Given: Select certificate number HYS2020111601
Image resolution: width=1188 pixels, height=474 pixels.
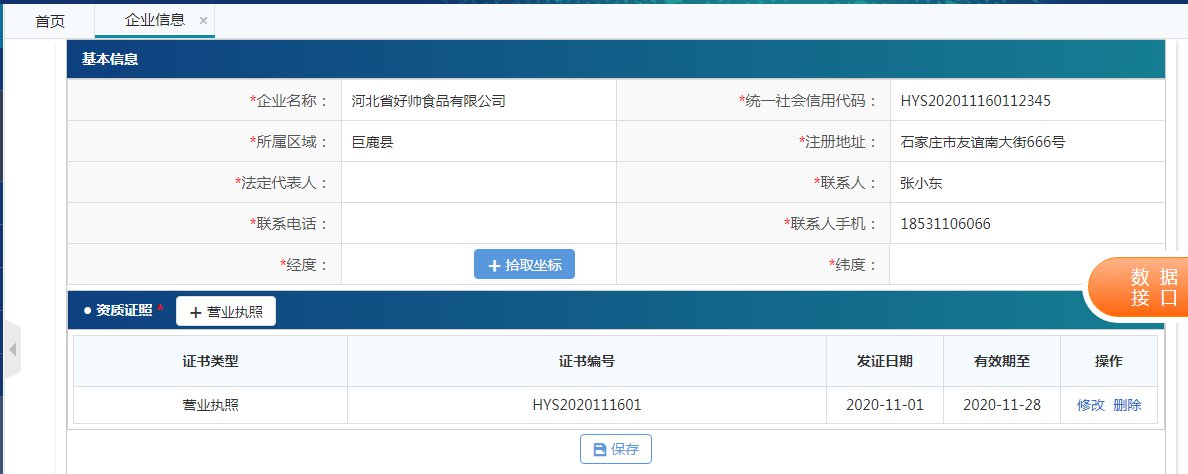Looking at the screenshot, I should 586,405.
